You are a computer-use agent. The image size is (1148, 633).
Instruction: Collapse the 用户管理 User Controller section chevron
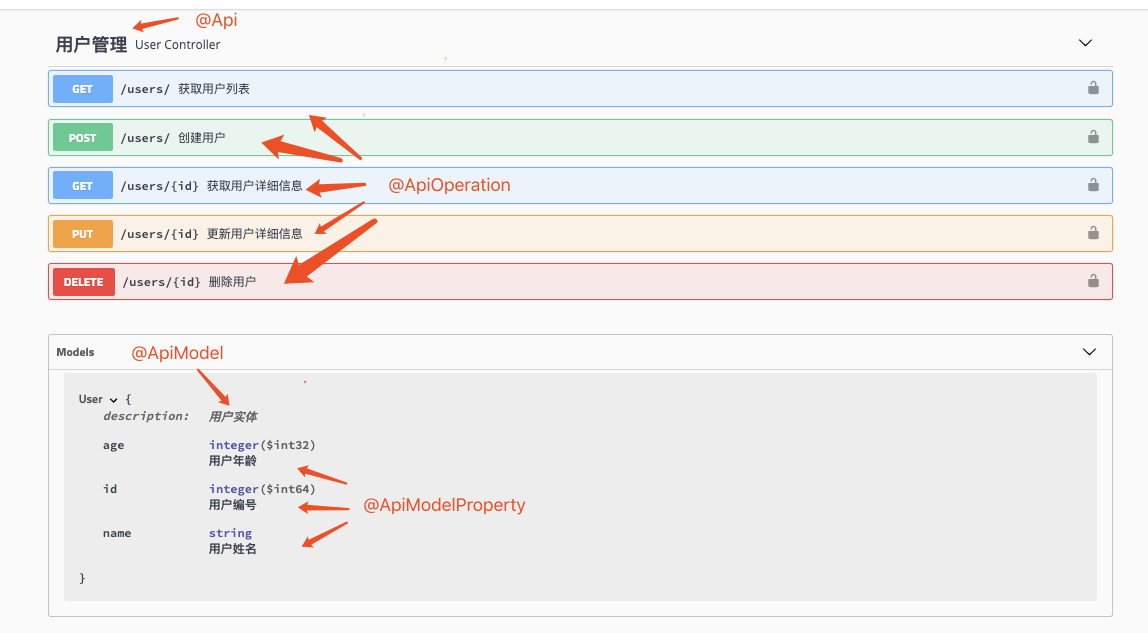coord(1085,43)
